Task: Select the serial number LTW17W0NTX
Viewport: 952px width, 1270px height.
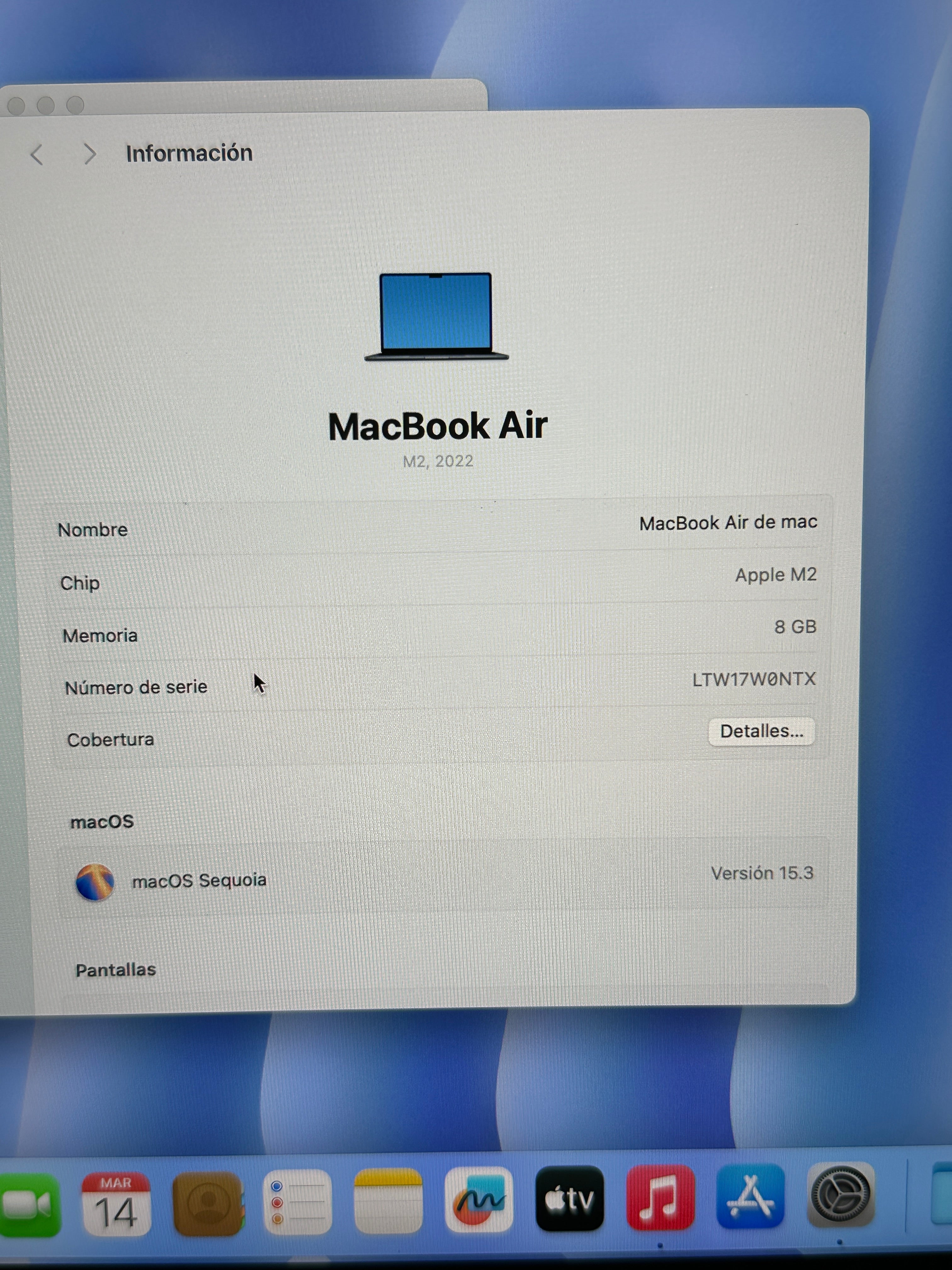Action: (x=753, y=680)
